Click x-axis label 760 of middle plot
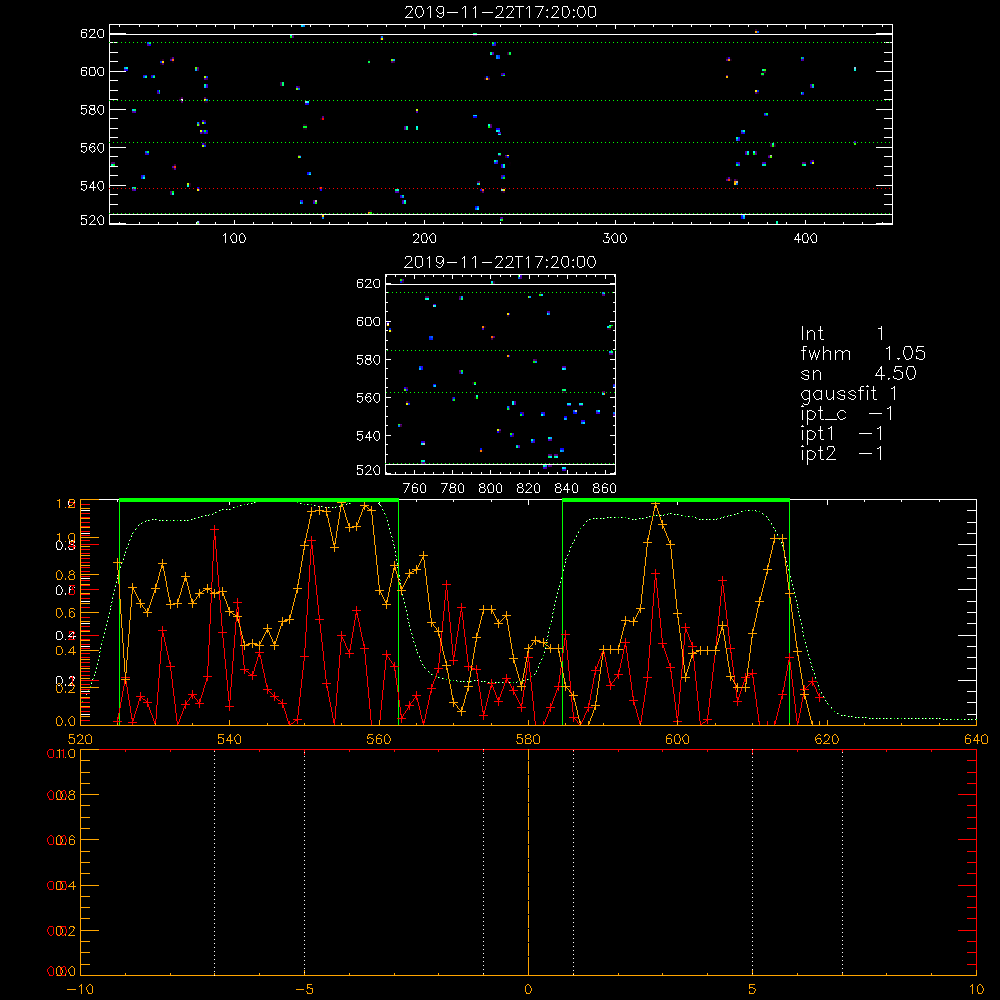The width and height of the screenshot is (1000, 1000). [415, 489]
